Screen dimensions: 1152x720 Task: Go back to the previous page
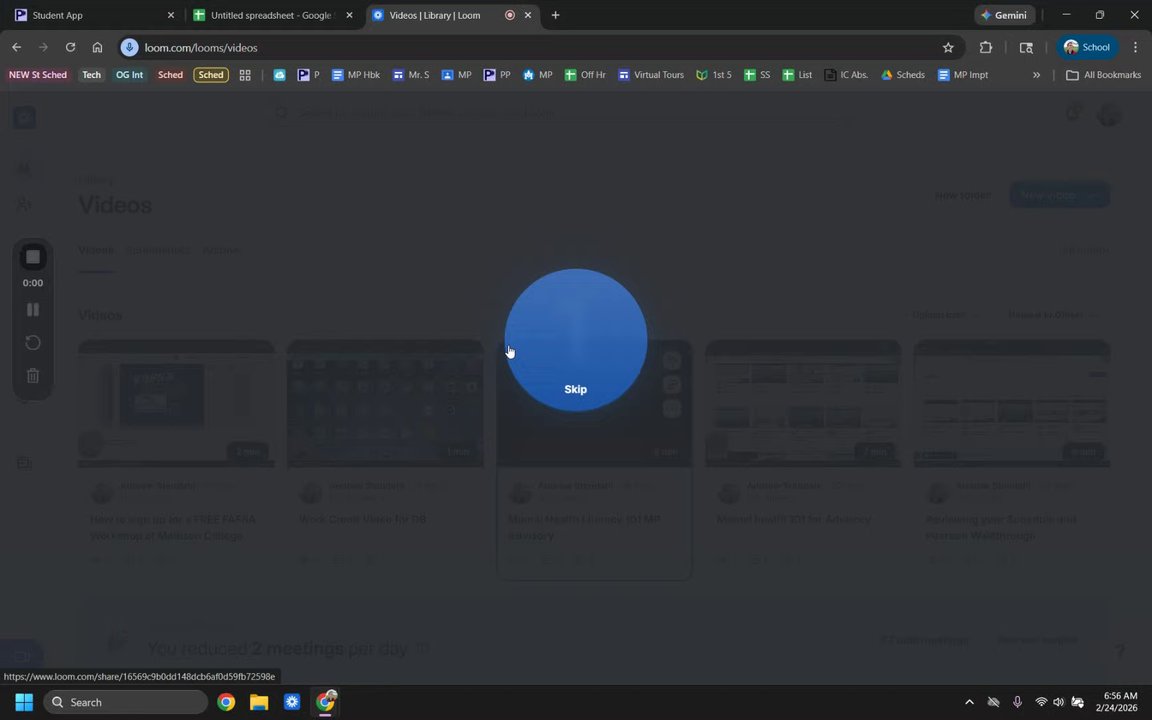16,47
